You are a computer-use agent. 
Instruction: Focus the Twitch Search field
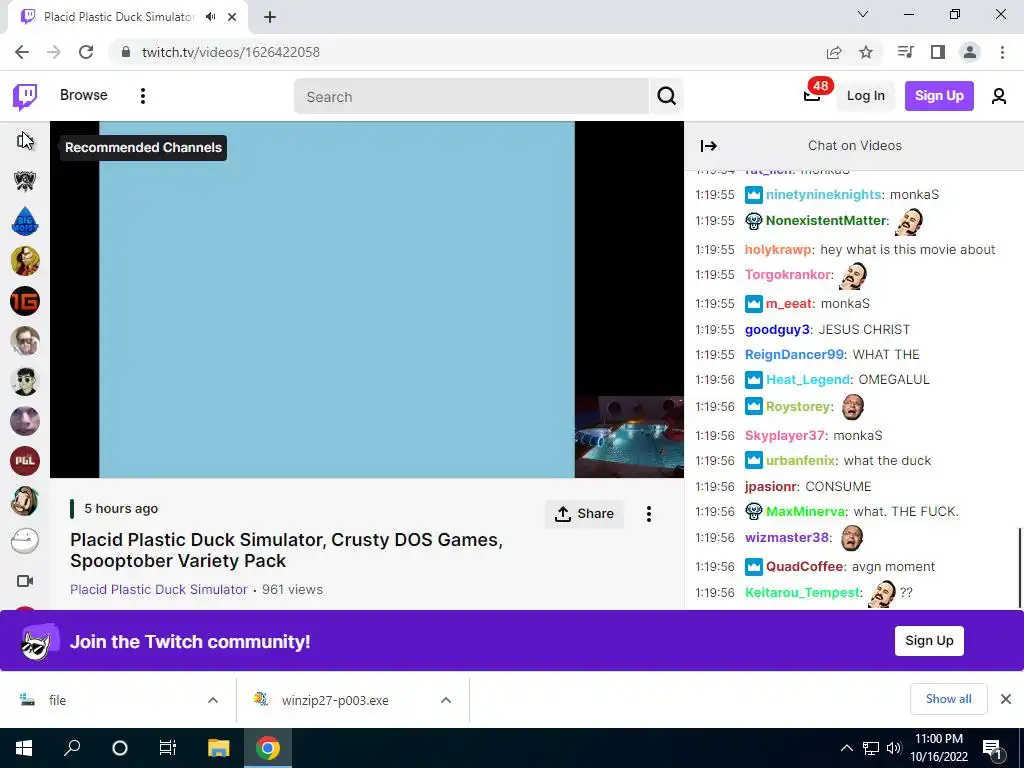click(472, 97)
